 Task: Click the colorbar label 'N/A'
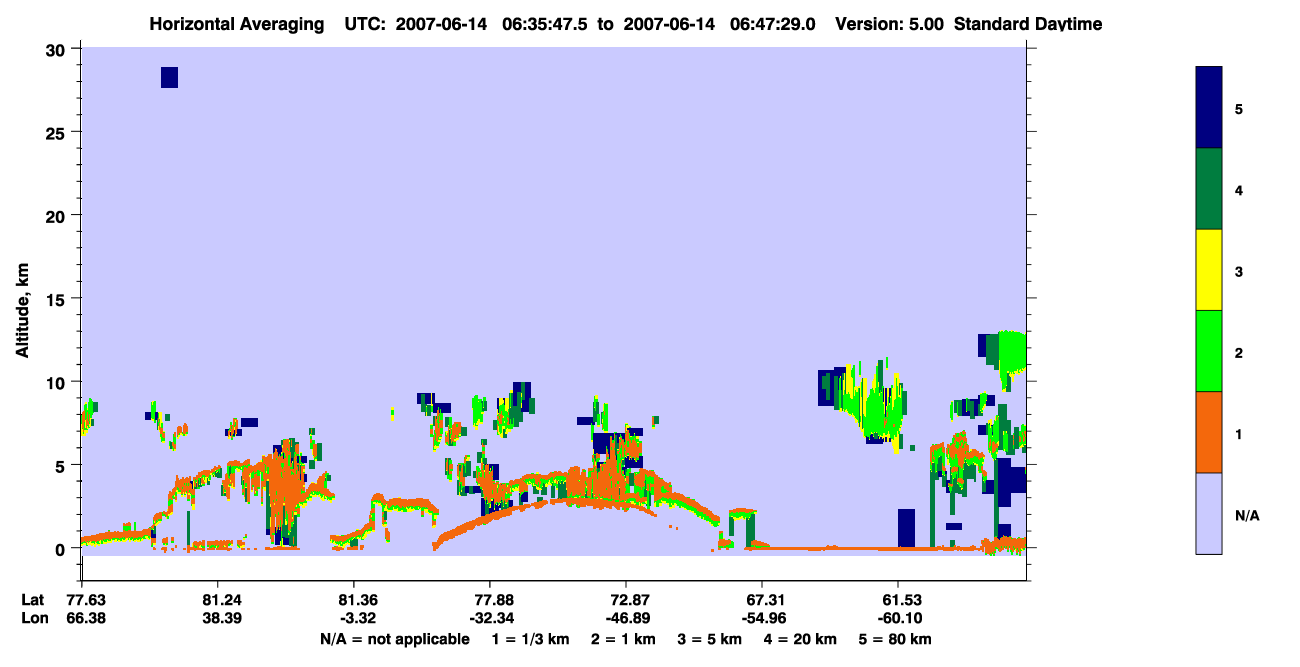coord(1247,515)
